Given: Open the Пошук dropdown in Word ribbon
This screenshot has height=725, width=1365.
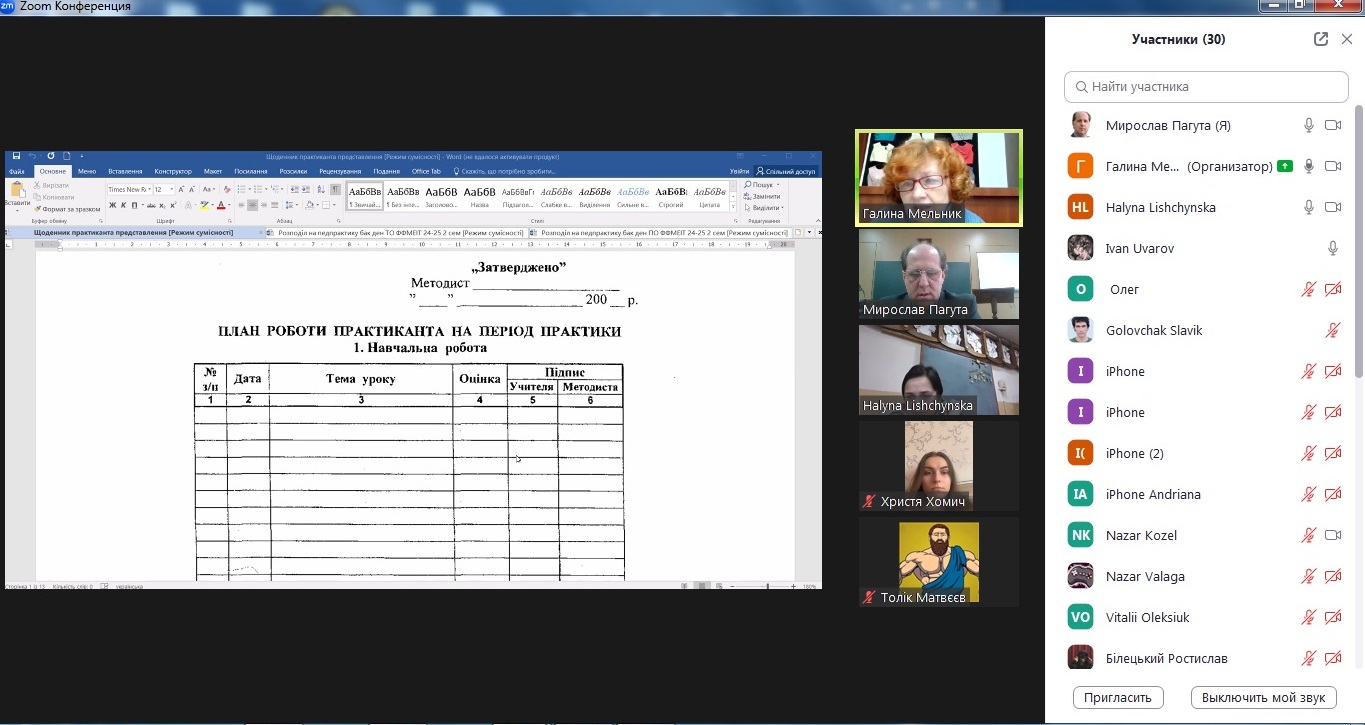Looking at the screenshot, I should 779,185.
